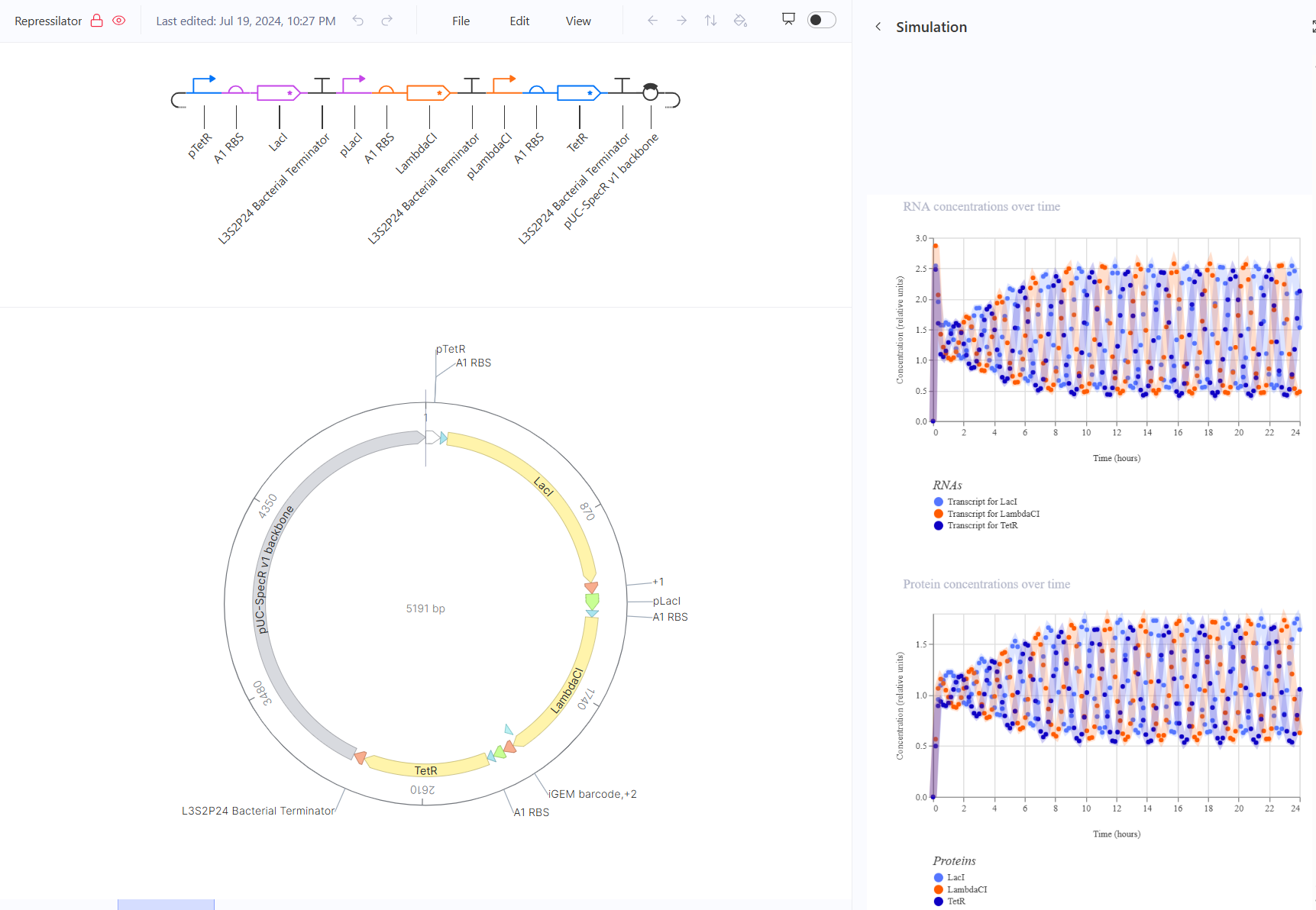Select the orange LambdaCI coding sequence glyph
This screenshot has height=910, width=1316.
coord(428,93)
